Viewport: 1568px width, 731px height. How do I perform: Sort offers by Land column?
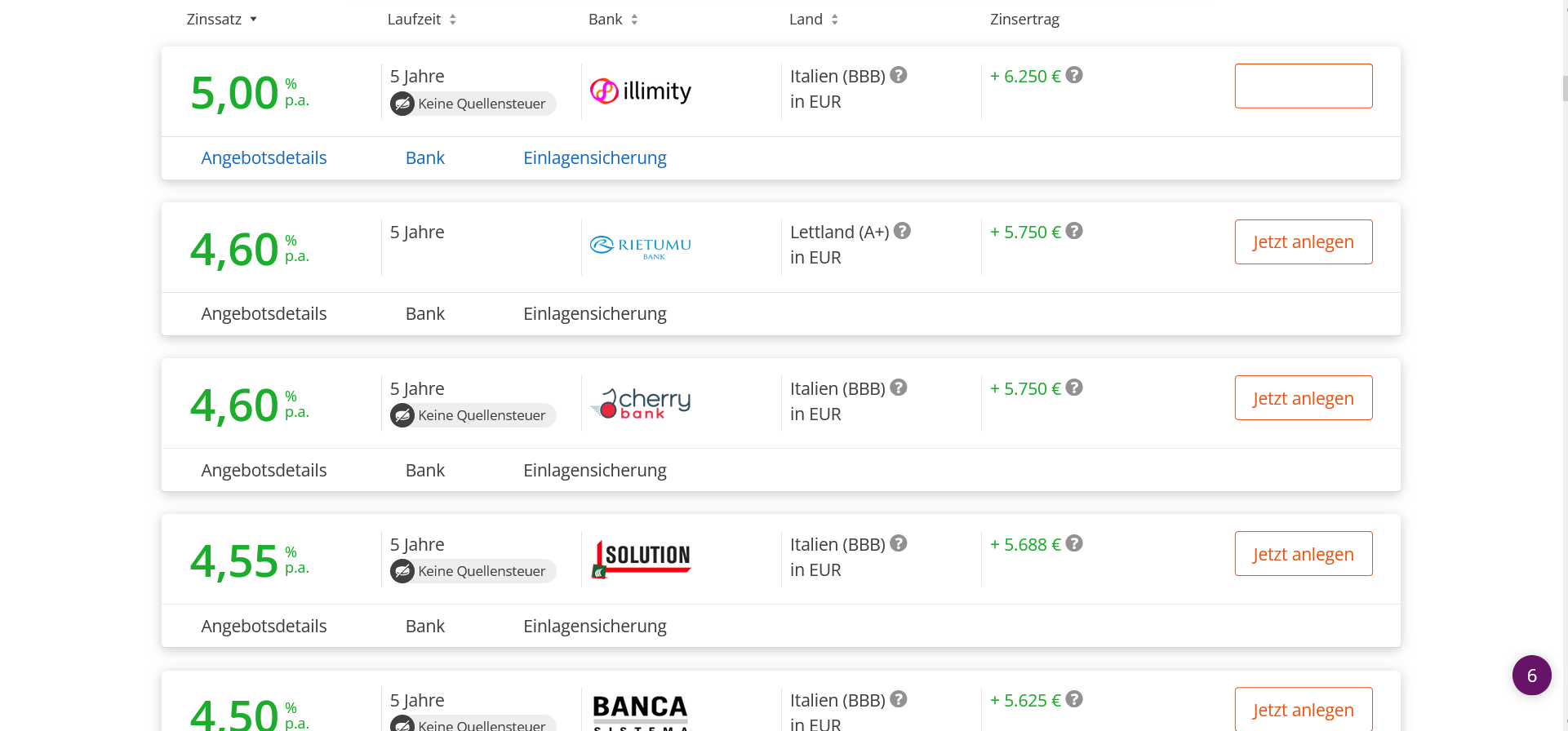click(814, 20)
